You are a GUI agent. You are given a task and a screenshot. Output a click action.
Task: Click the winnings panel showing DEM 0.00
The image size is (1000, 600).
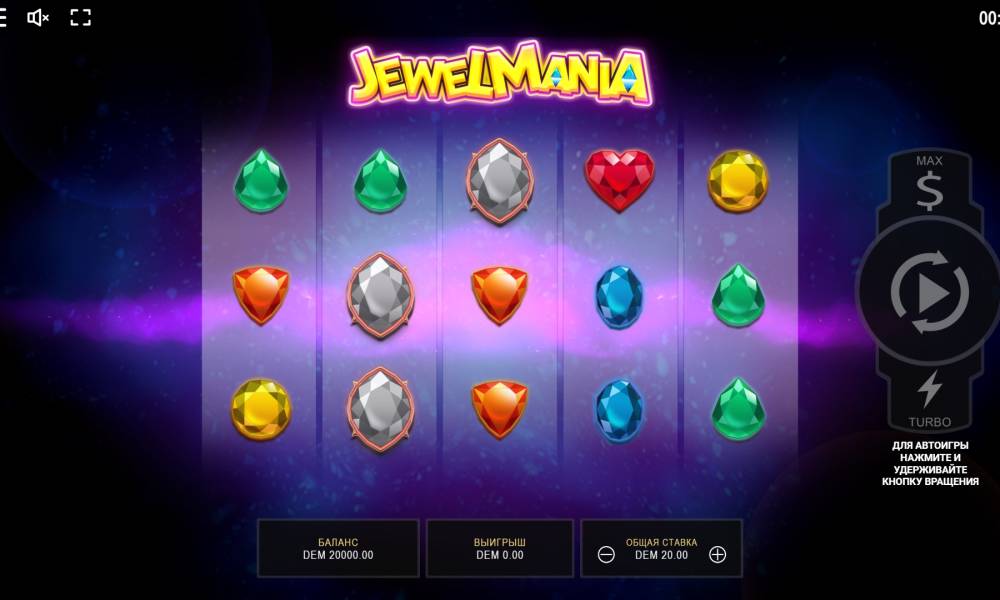pos(499,548)
